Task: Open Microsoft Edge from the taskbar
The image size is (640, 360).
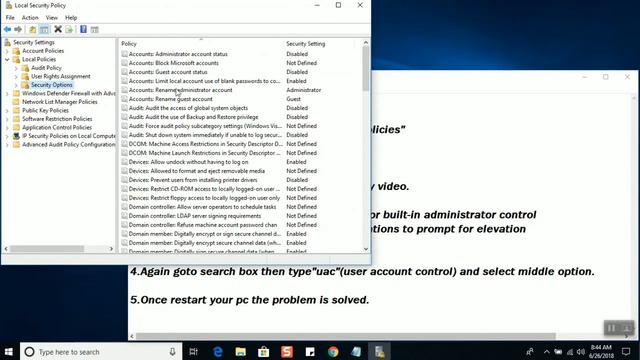Action: click(218, 351)
